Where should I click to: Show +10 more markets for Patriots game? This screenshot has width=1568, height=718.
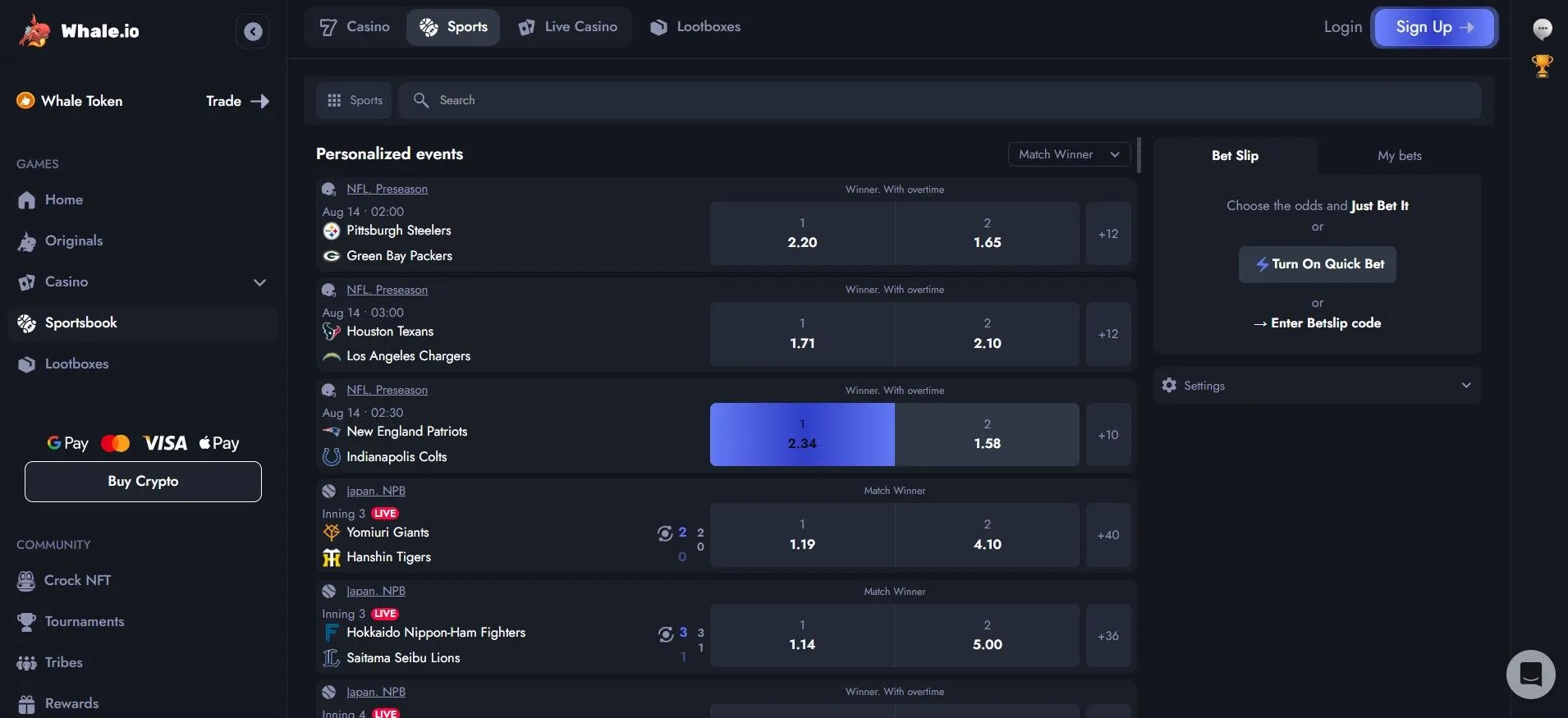[1108, 435]
